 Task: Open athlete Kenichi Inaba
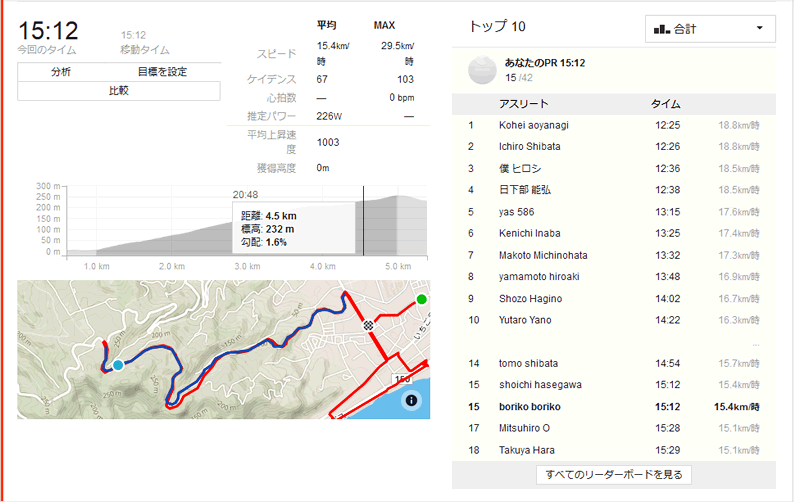(530, 233)
